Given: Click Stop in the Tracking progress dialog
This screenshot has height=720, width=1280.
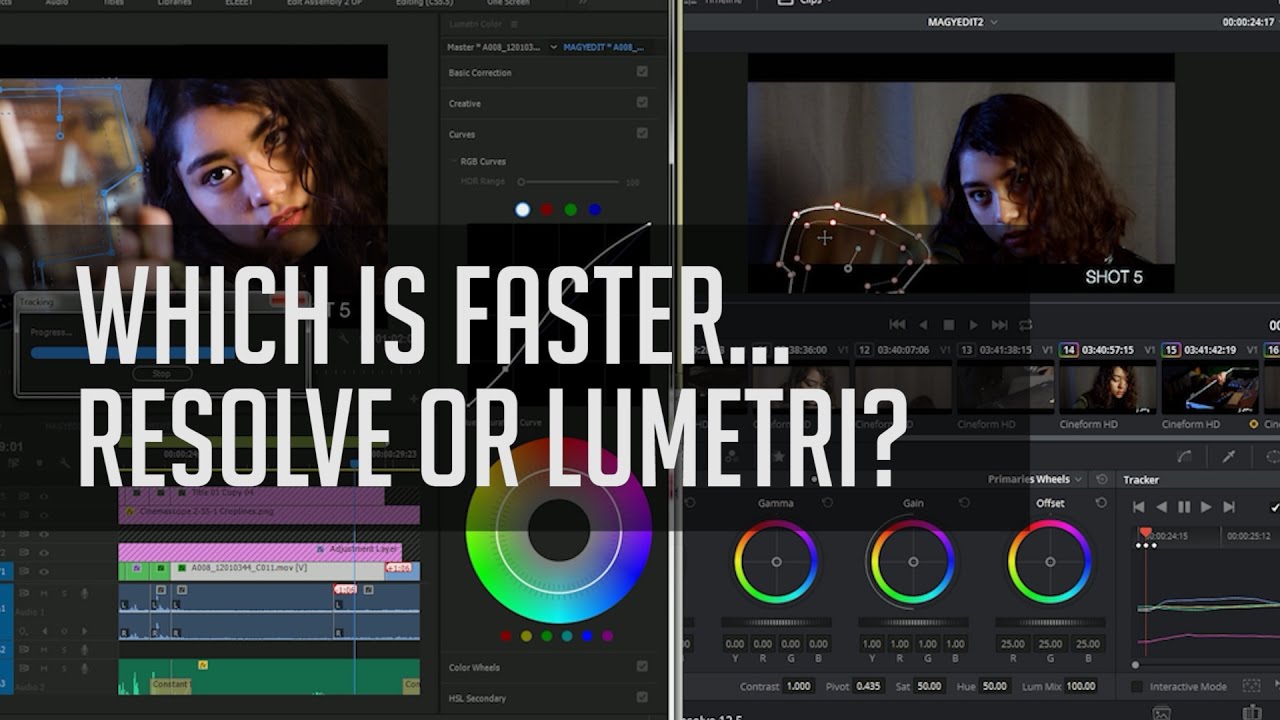Looking at the screenshot, I should coord(160,373).
